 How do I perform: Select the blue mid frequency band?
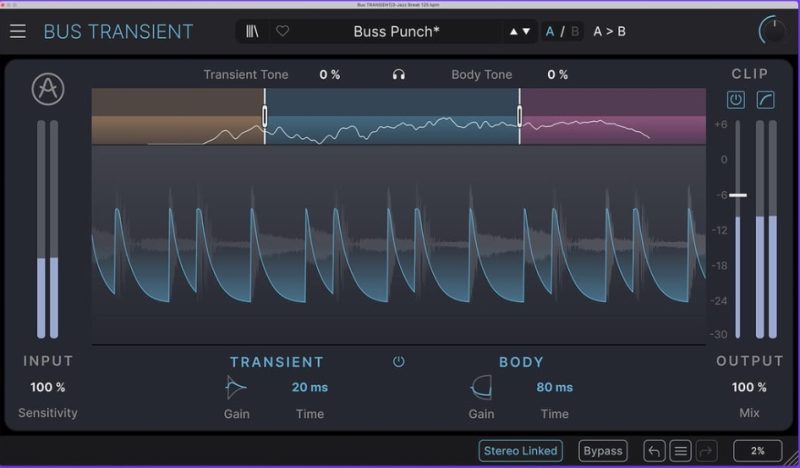392,116
